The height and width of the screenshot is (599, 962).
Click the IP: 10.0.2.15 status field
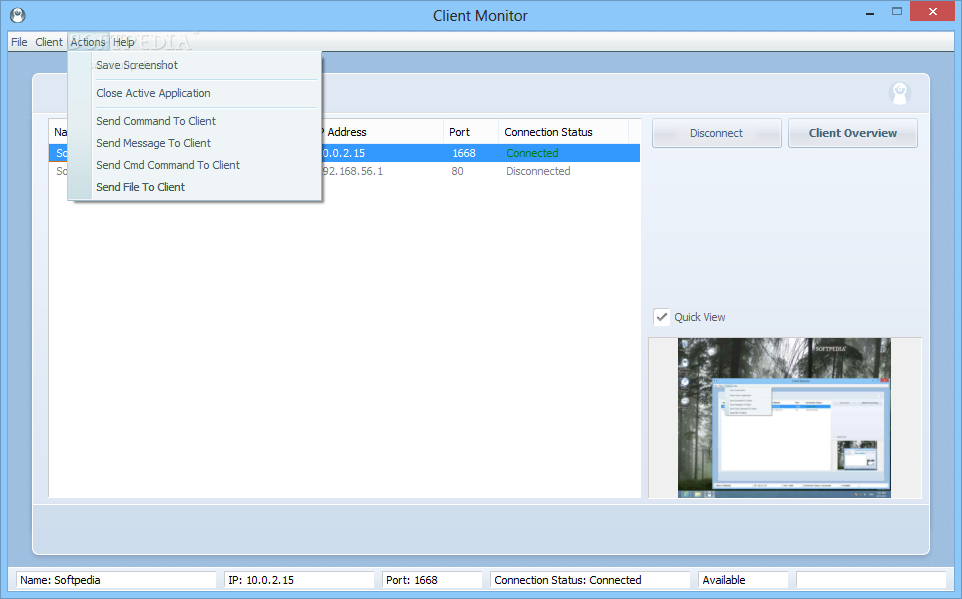pyautogui.click(x=299, y=580)
